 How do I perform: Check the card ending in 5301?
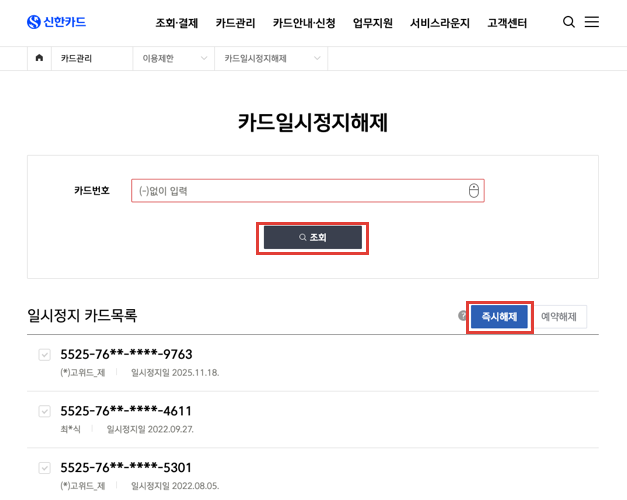(44, 468)
